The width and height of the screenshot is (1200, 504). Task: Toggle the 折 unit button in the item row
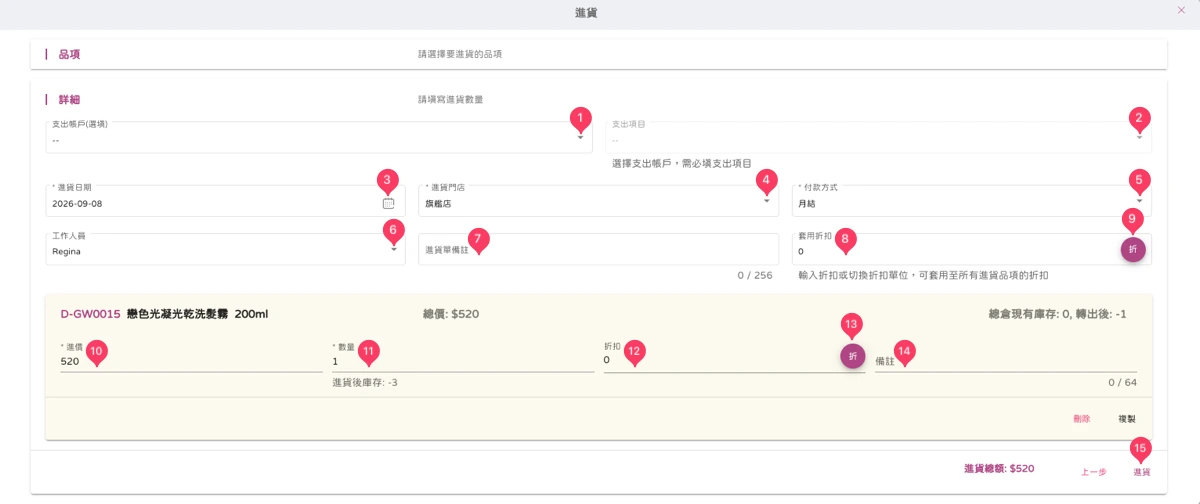(852, 356)
